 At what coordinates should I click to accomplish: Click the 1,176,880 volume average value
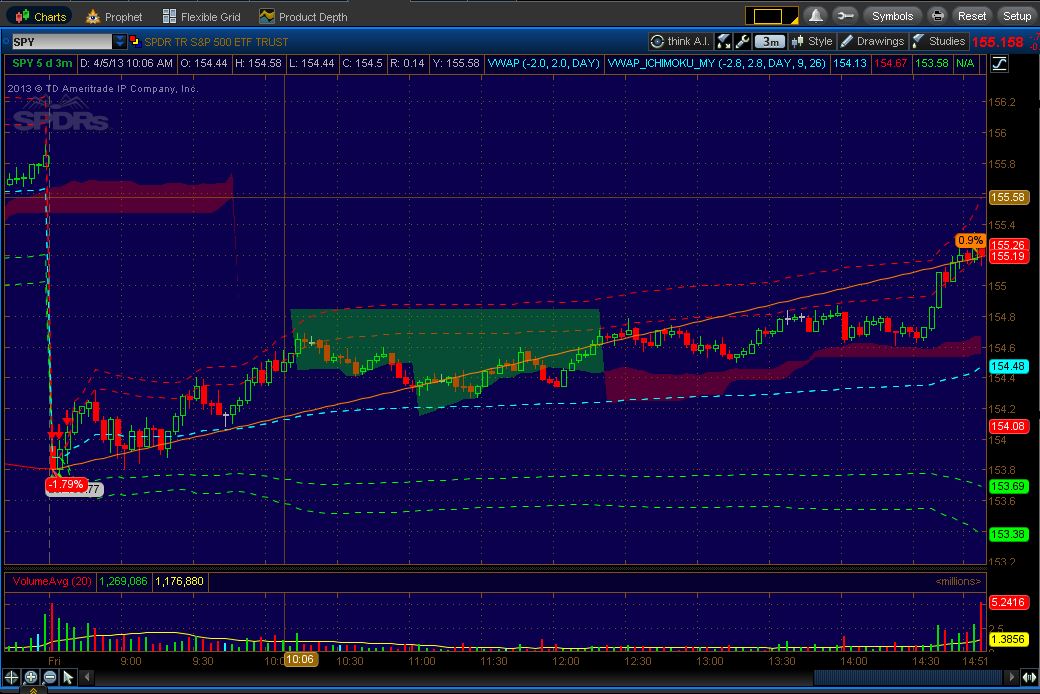pyautogui.click(x=180, y=581)
